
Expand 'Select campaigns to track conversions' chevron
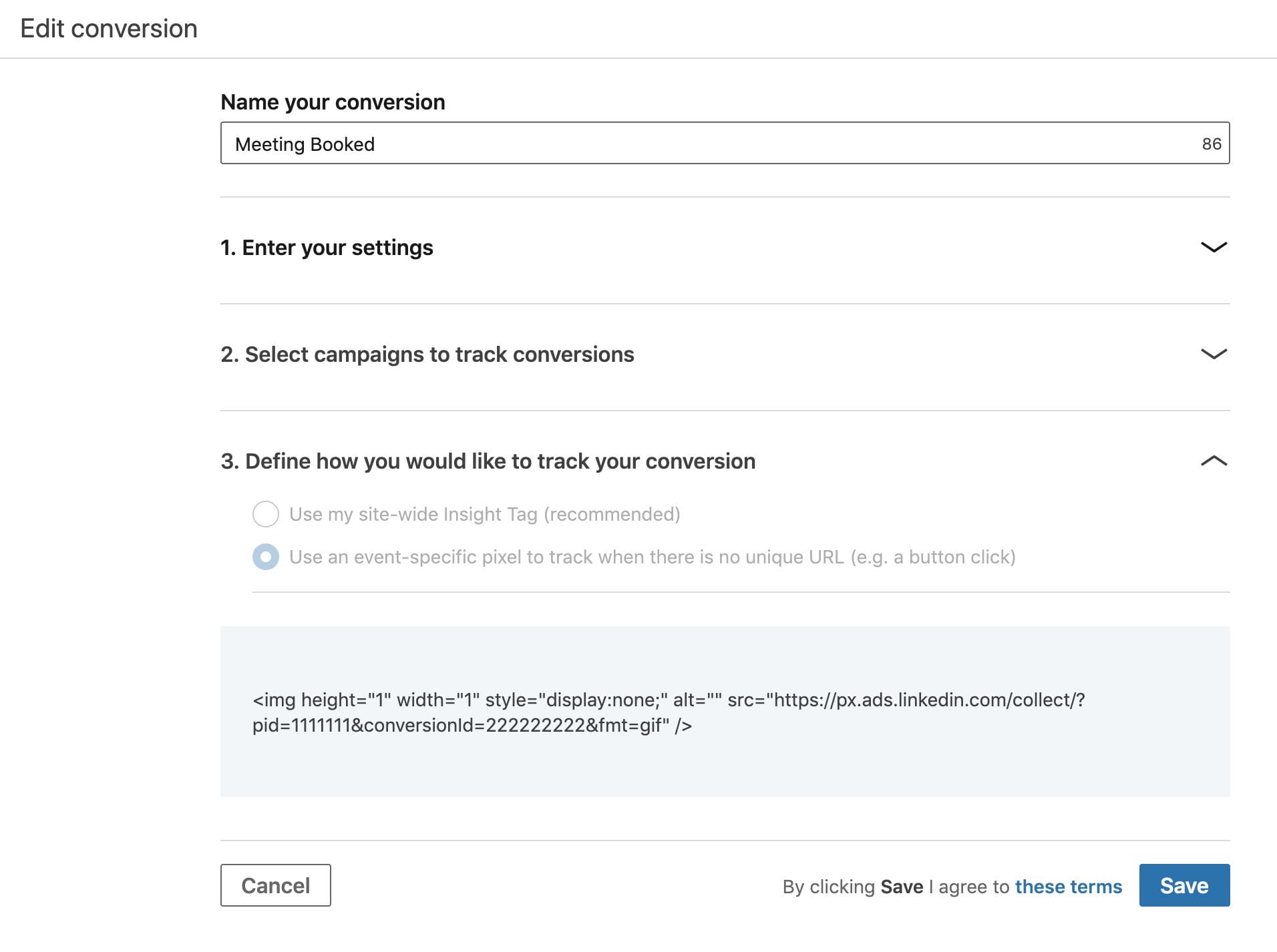click(x=1214, y=354)
